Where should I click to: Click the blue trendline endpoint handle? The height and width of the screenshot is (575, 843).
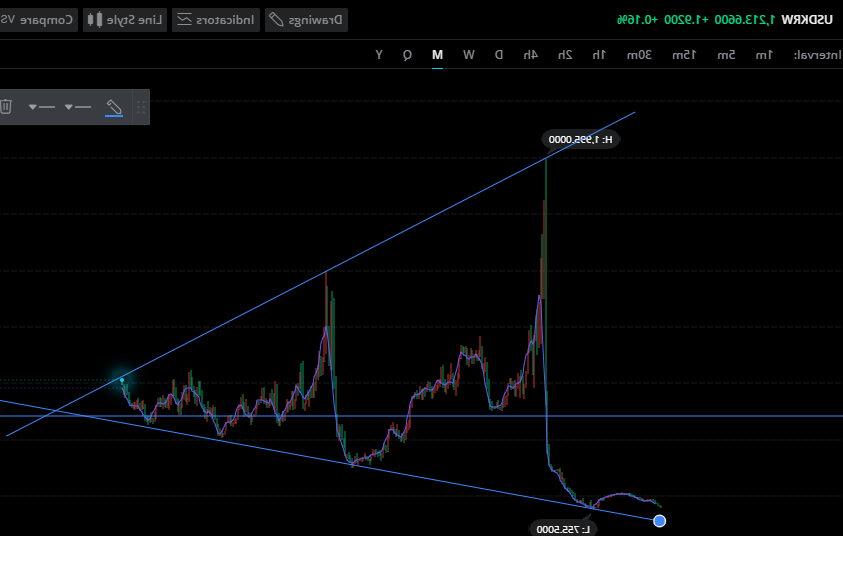(x=659, y=520)
